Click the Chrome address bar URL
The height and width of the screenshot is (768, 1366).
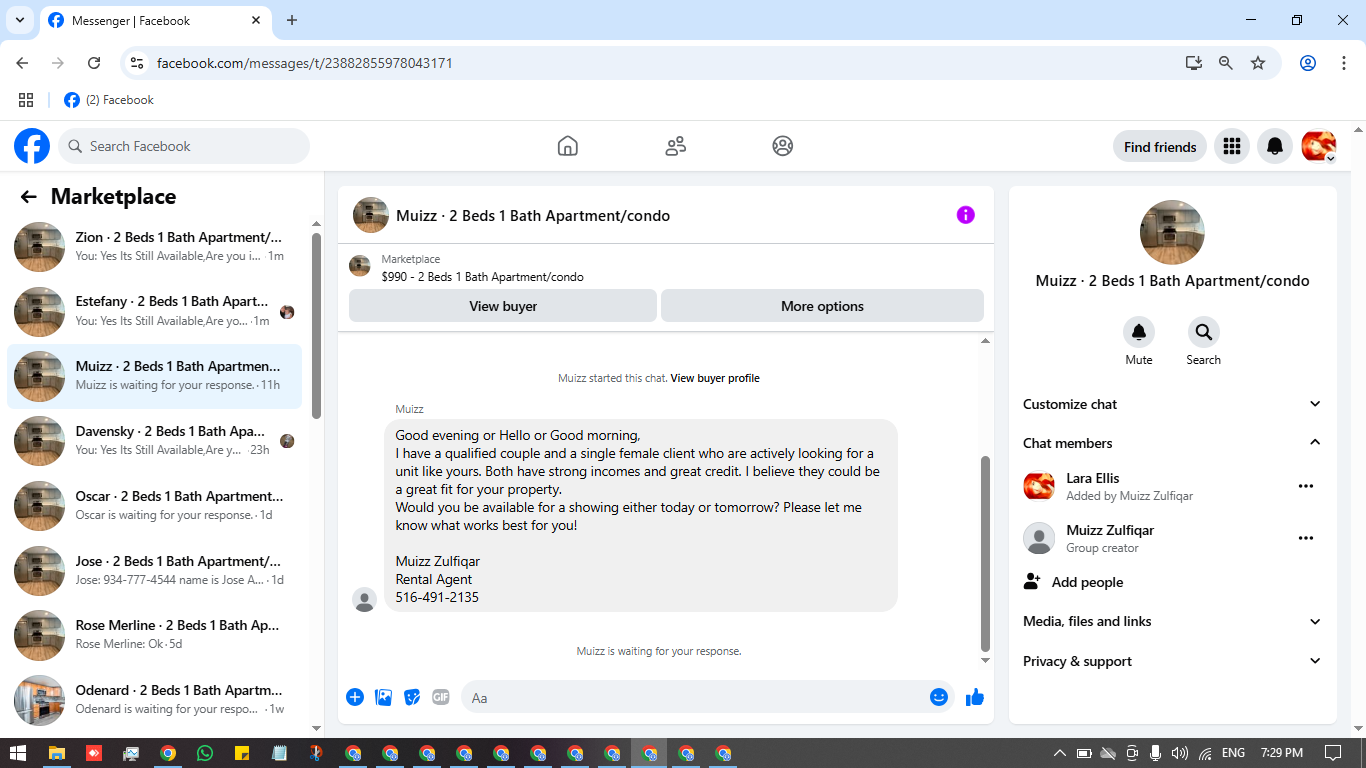coord(305,63)
